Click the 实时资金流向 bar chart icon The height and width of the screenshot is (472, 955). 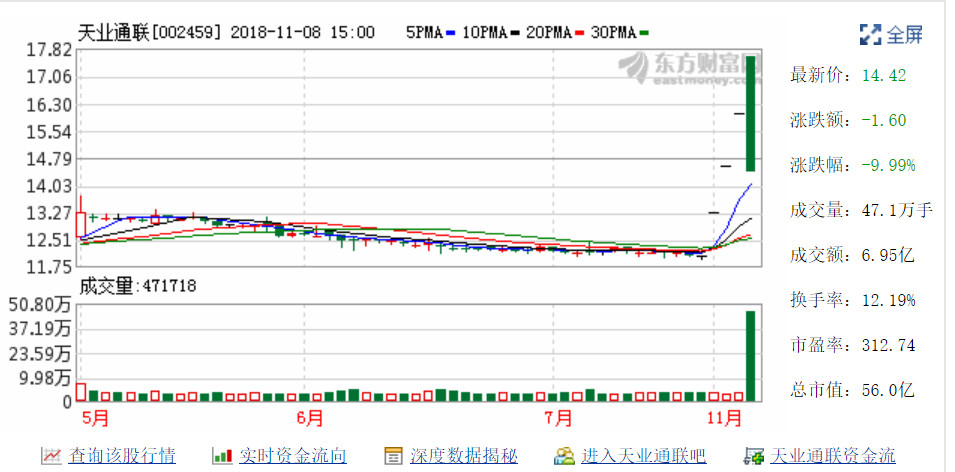click(222, 455)
